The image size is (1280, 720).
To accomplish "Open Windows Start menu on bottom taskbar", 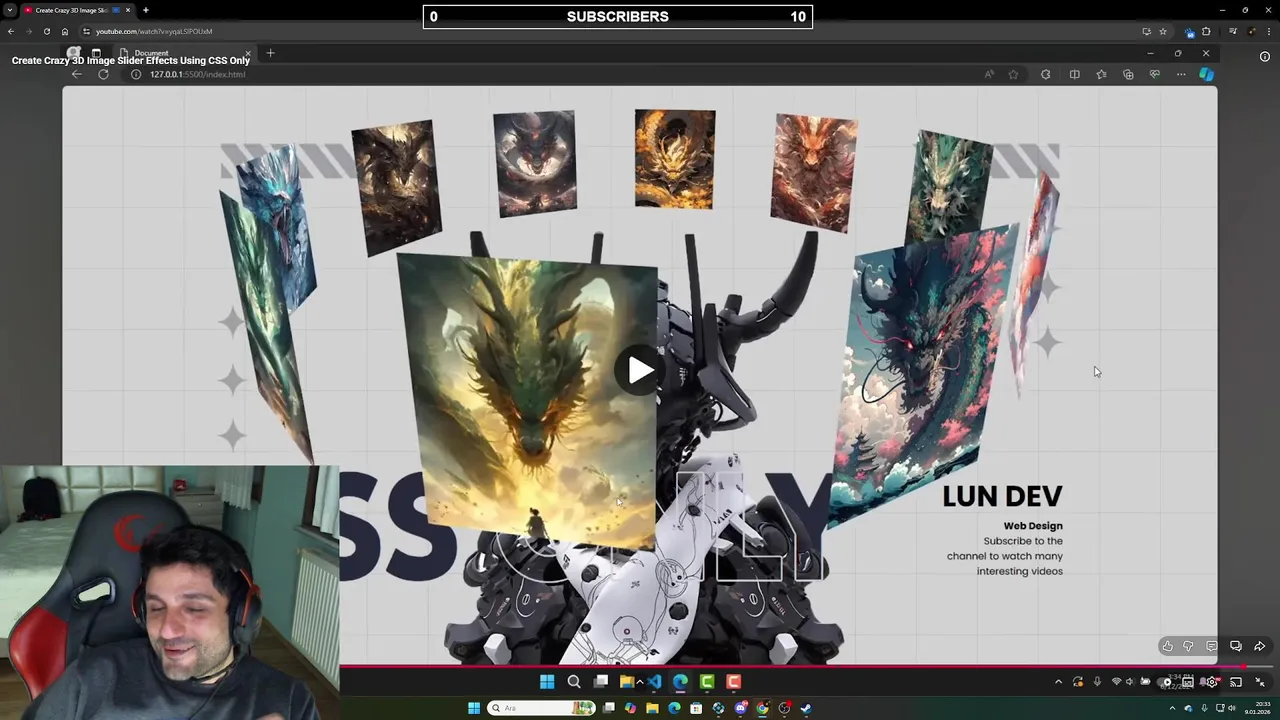I will click(474, 708).
